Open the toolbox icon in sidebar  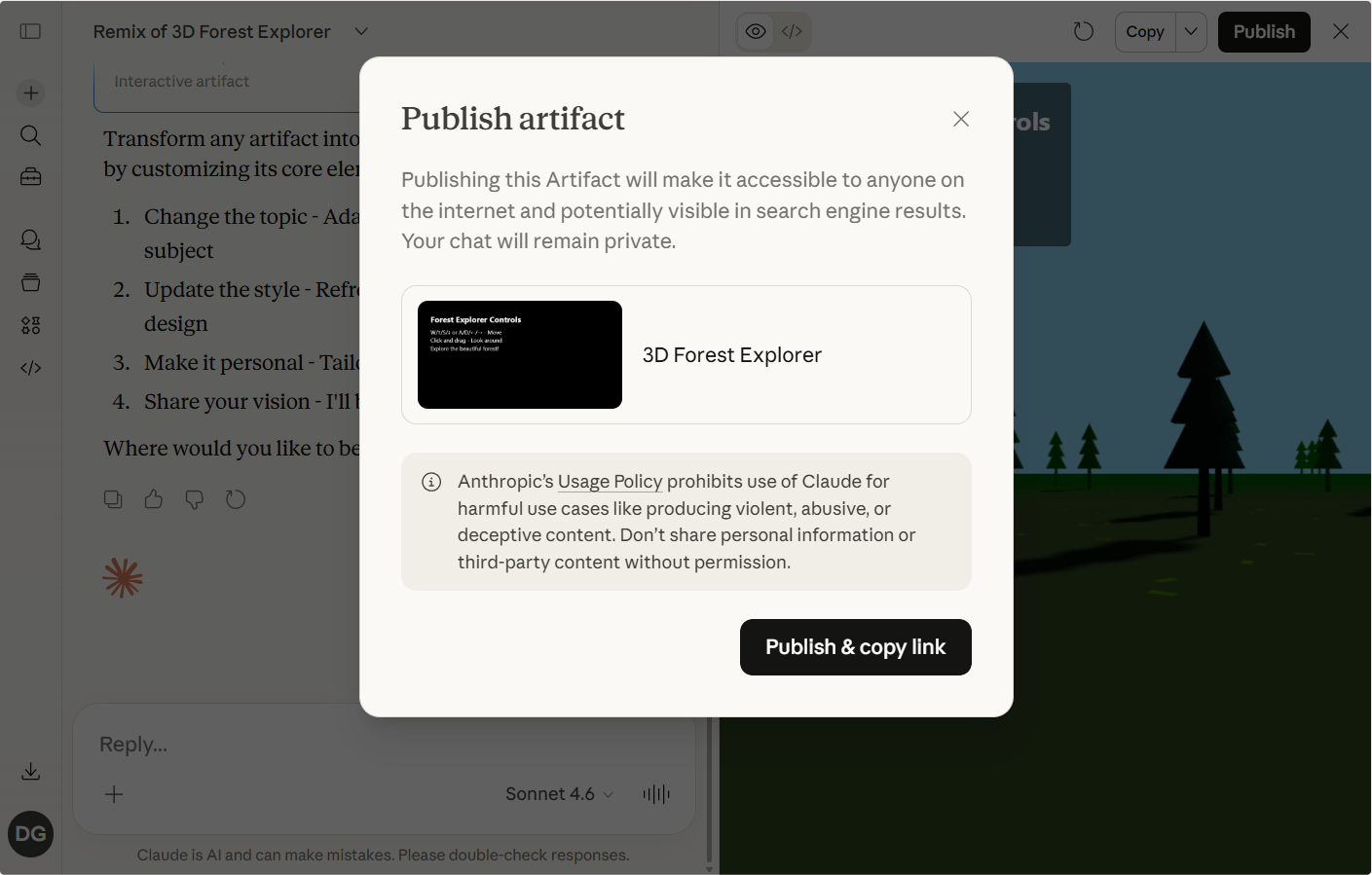click(31, 177)
